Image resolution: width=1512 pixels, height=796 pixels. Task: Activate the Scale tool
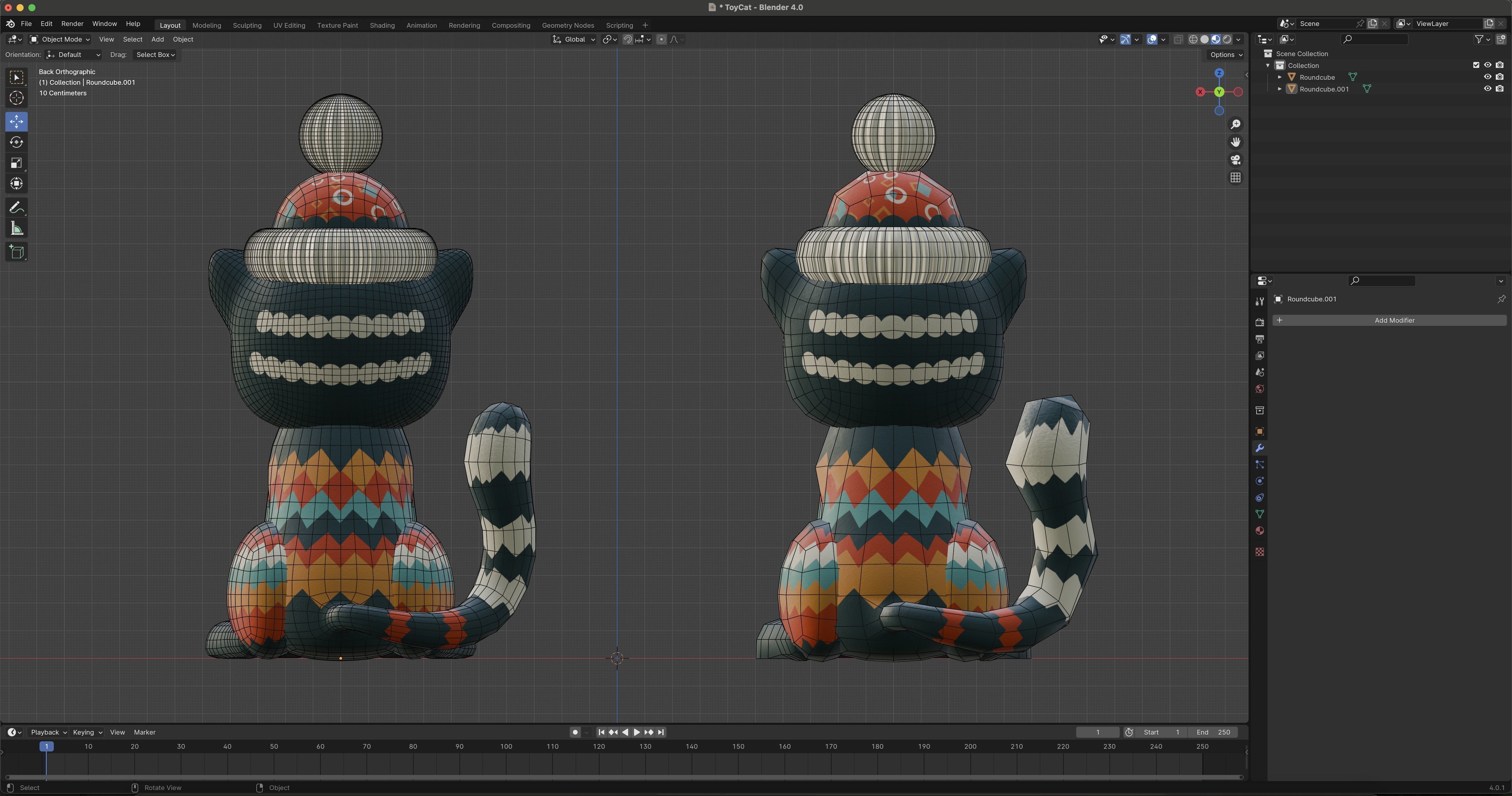17,163
